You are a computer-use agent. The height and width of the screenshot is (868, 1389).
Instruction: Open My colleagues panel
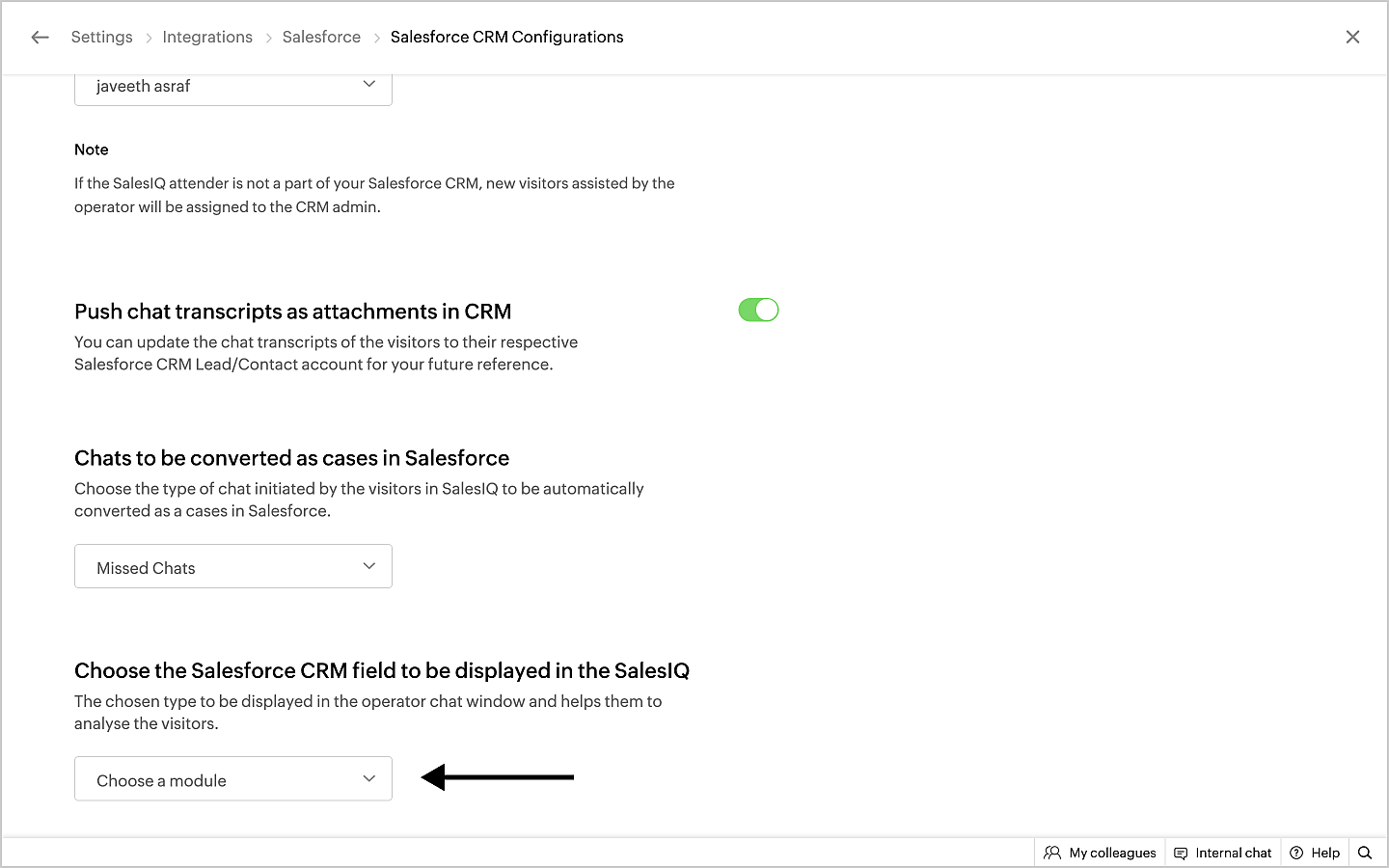pyautogui.click(x=1112, y=853)
